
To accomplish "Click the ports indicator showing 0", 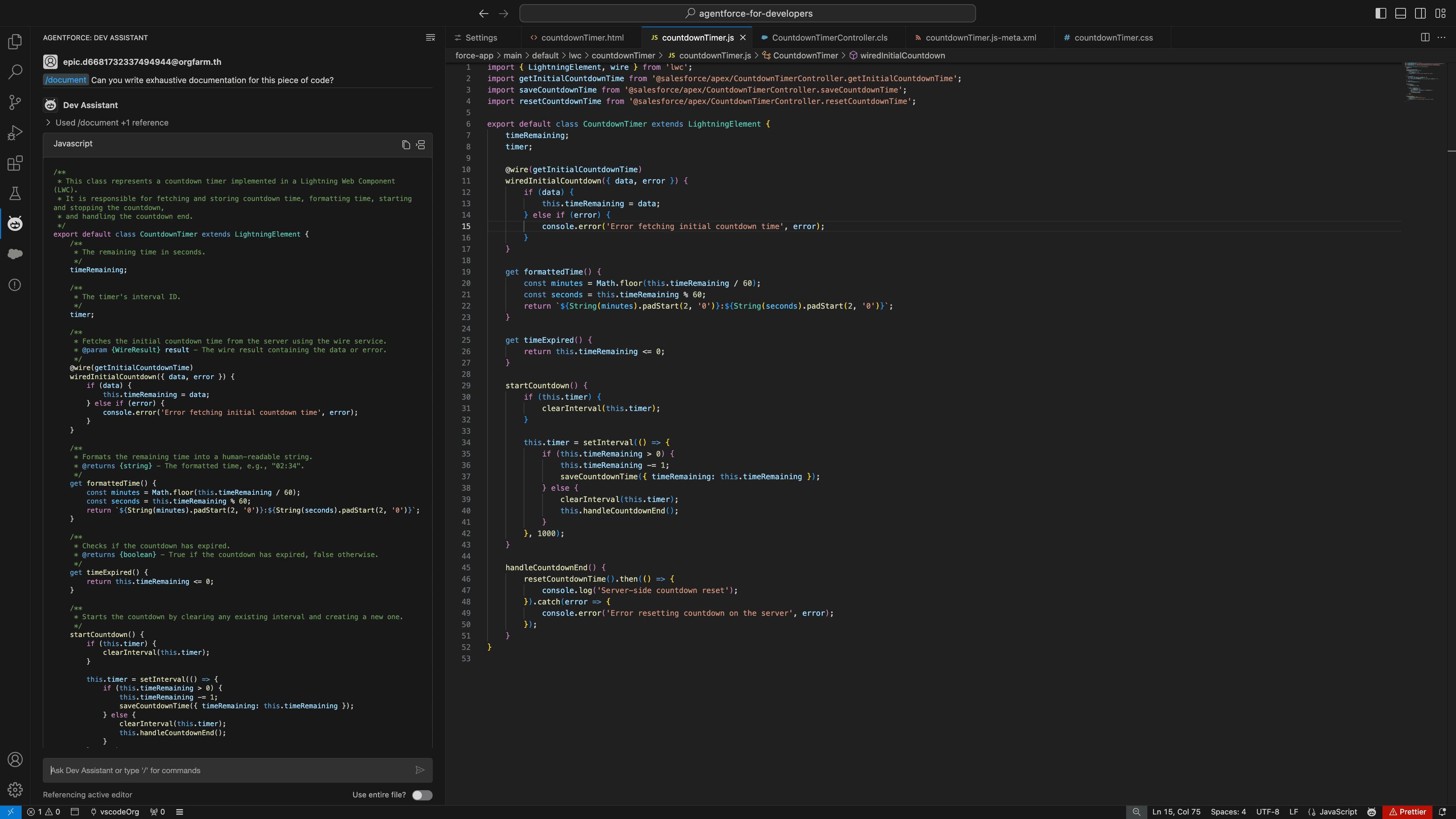I will 158,812.
